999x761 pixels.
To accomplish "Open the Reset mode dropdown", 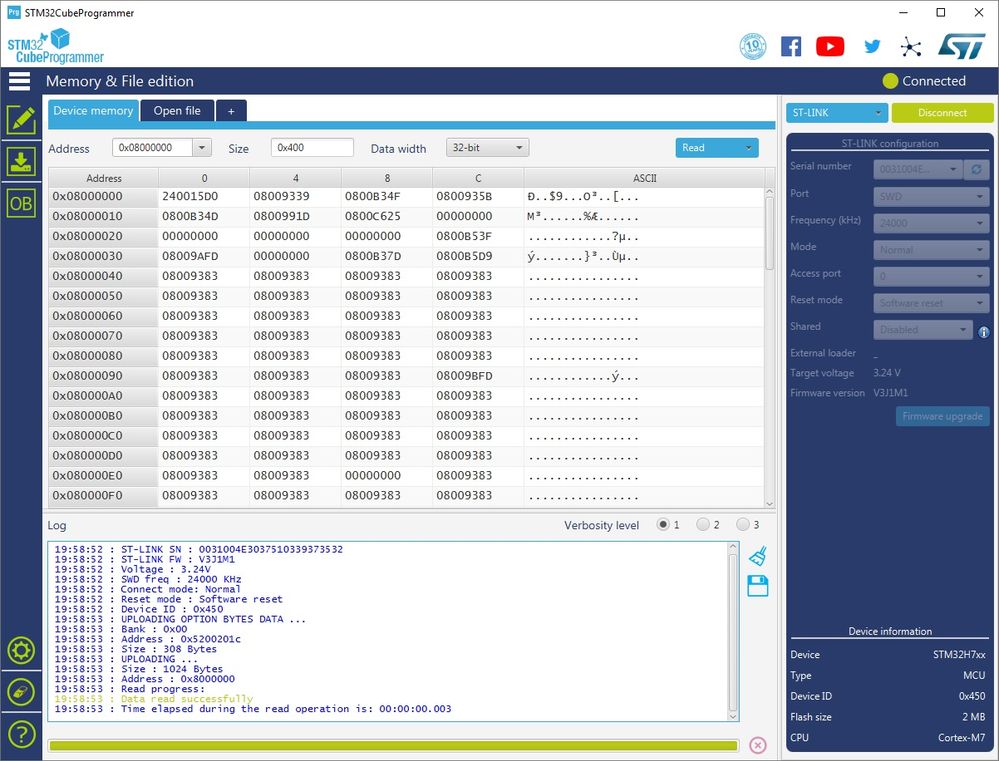I will point(931,303).
